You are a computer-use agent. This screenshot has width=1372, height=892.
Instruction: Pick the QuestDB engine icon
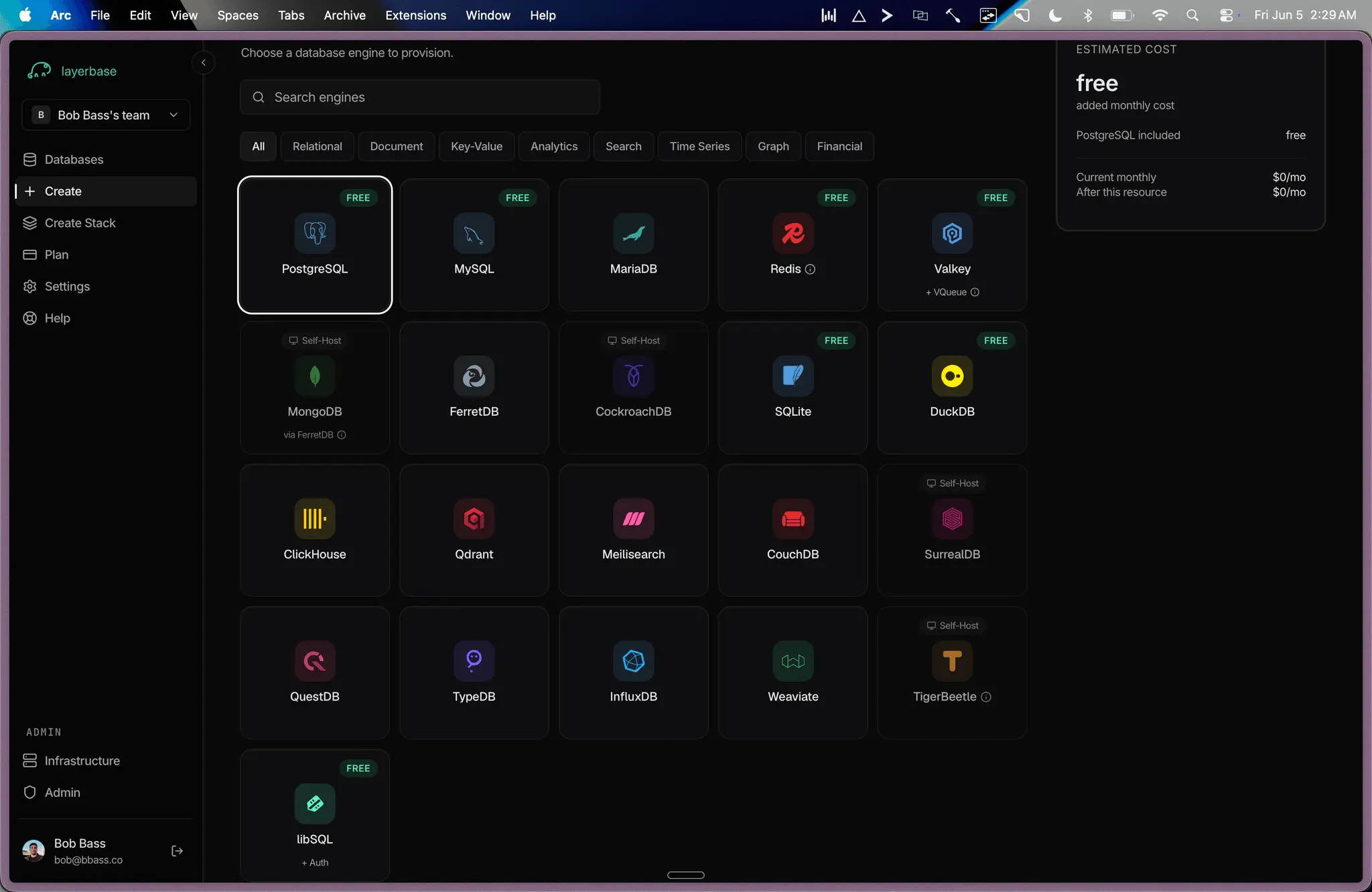(x=315, y=661)
